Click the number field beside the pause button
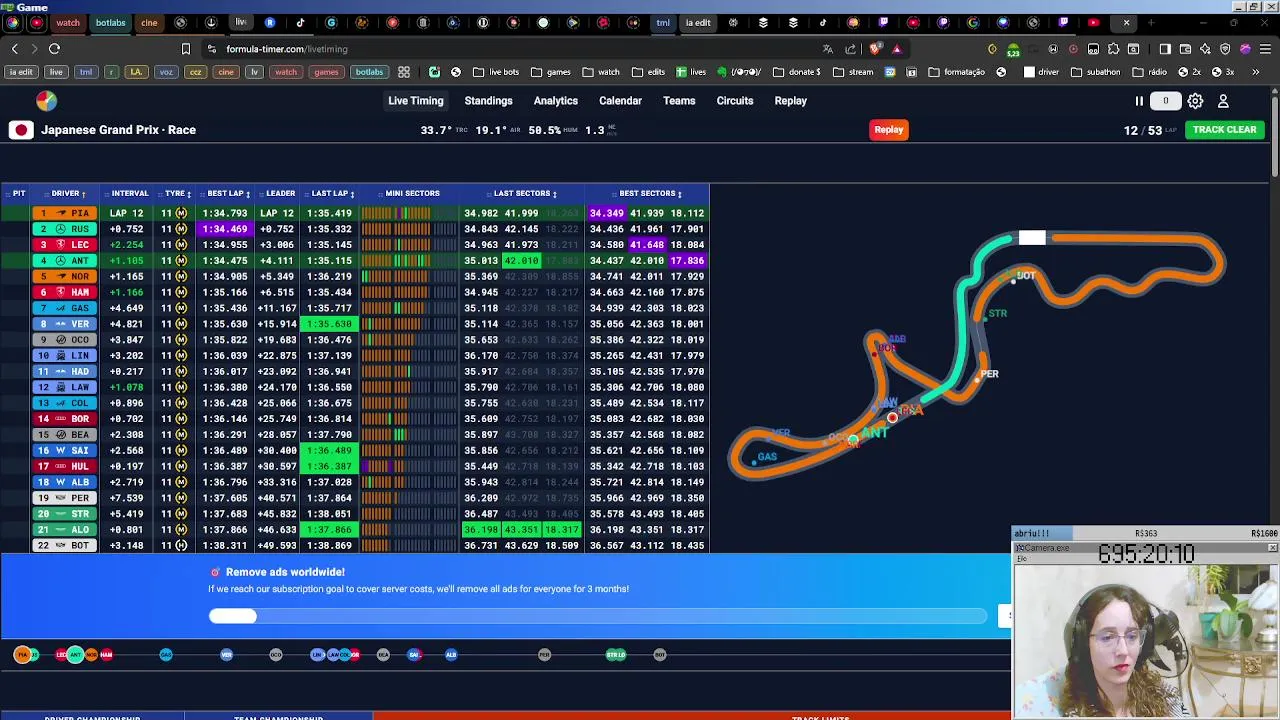 point(1165,101)
